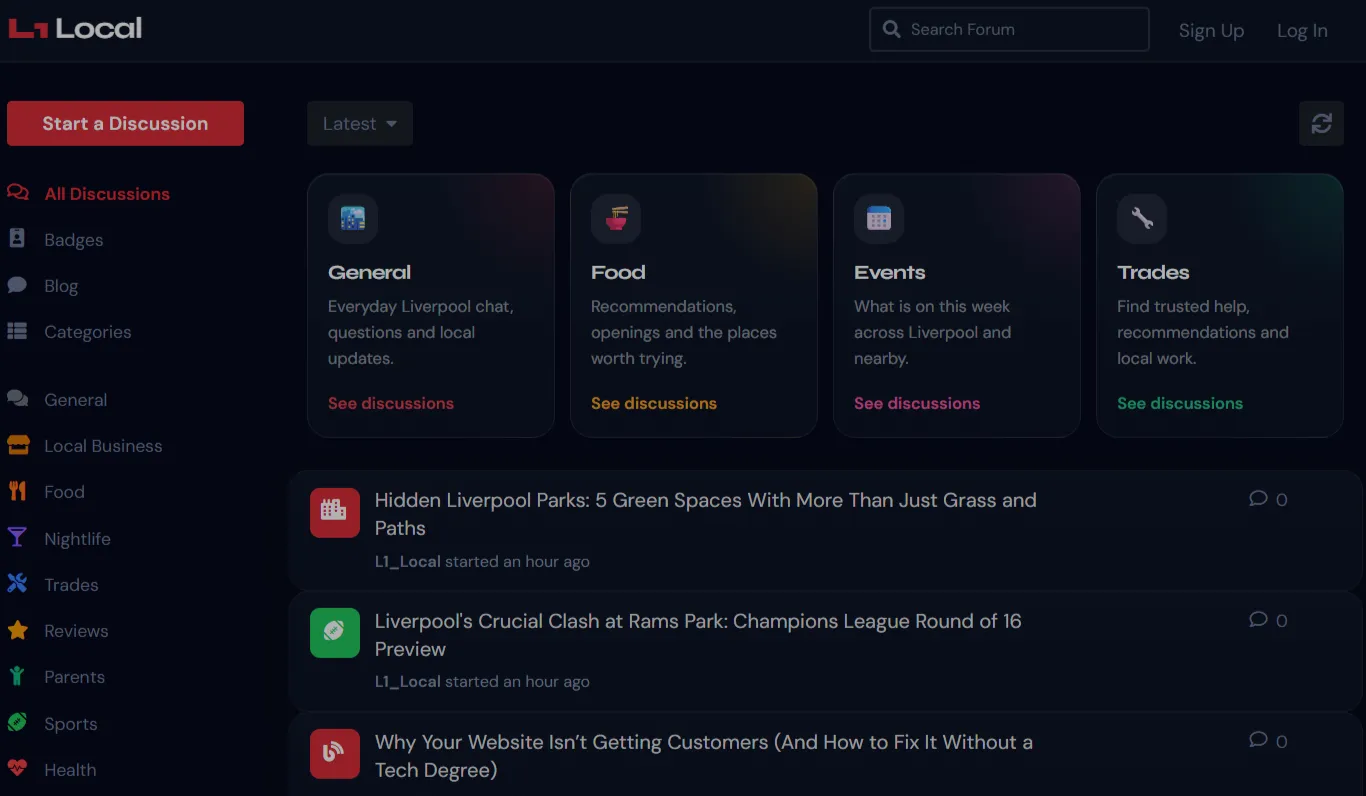The height and width of the screenshot is (796, 1366).
Task: Open the Badges section from the sidebar
Action: 72,240
